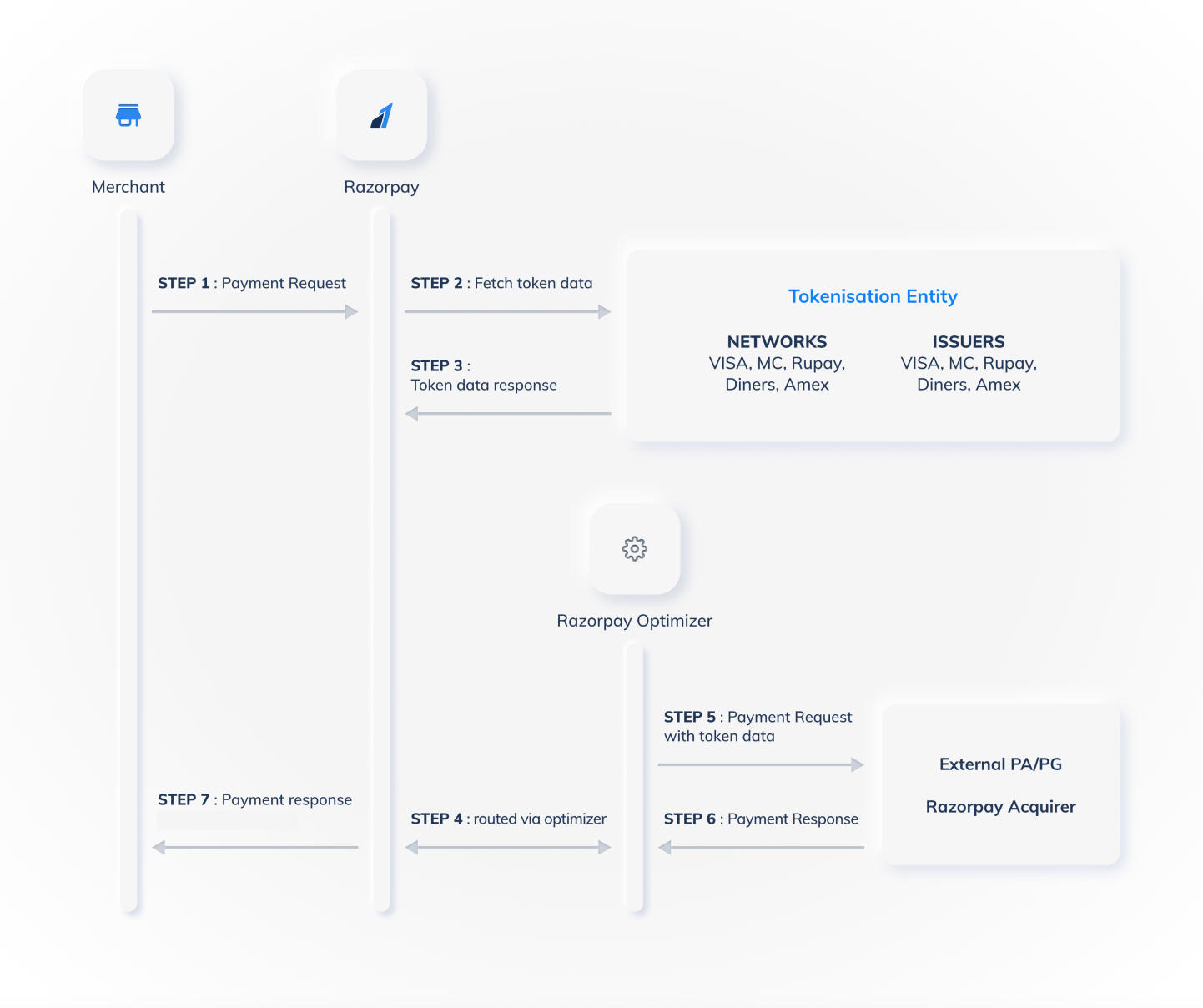Click the Razorpay logo icon
Image resolution: width=1203 pixels, height=1008 pixels.
(x=381, y=115)
